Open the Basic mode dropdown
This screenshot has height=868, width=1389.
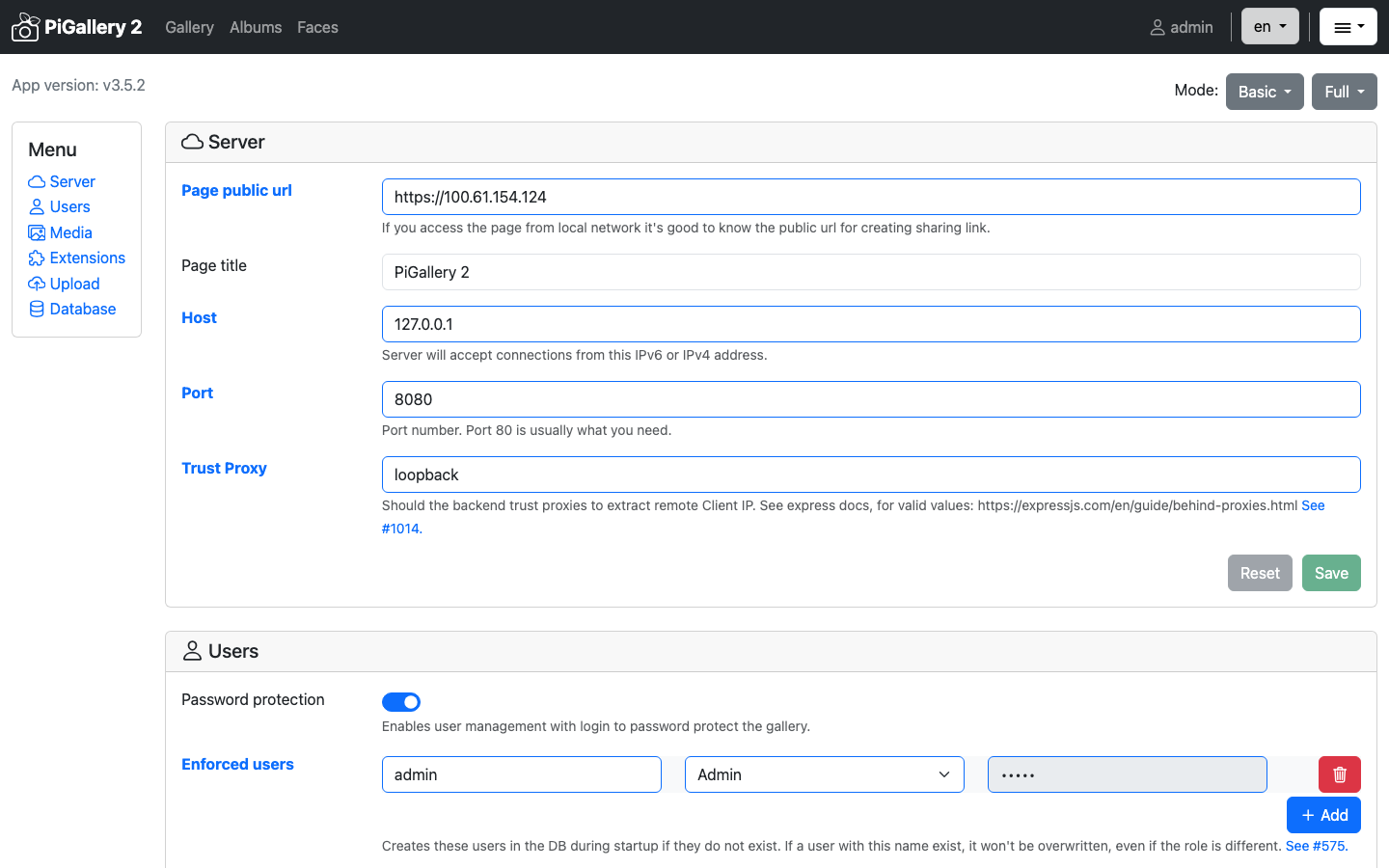click(x=1265, y=92)
